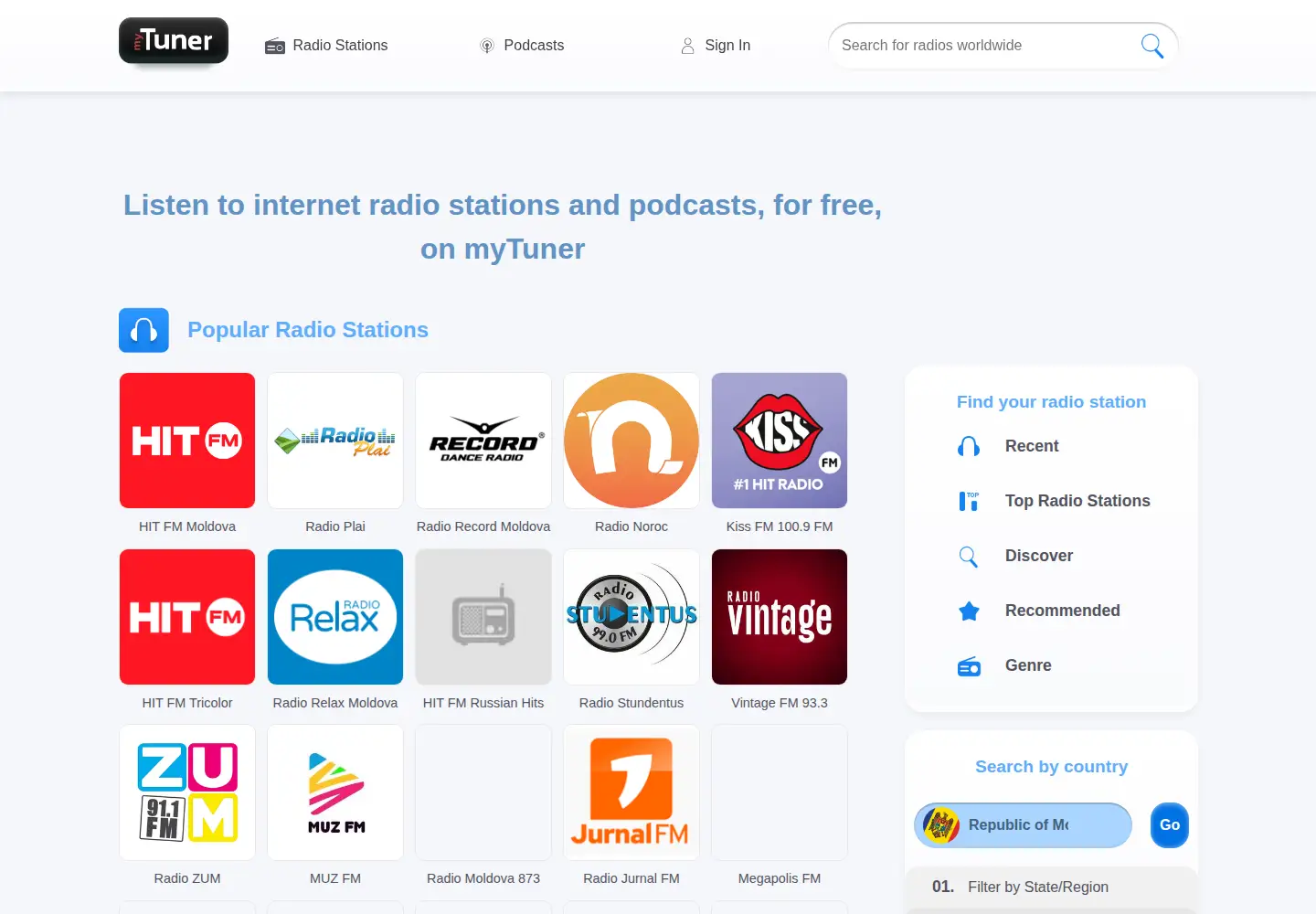
Task: Click the Radio ZUM station name
Action: (x=187, y=878)
